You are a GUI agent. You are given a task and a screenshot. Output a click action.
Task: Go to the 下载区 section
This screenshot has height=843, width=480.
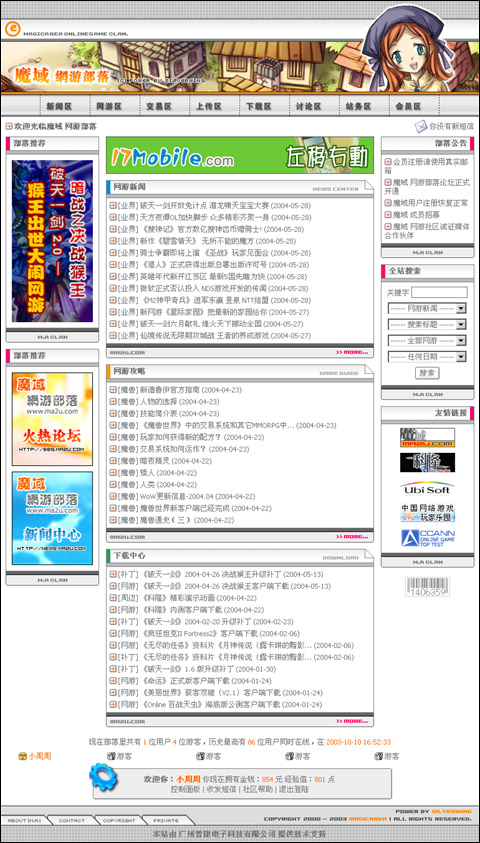259,106
